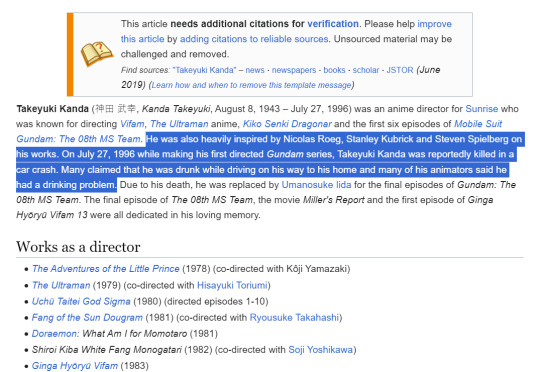This screenshot has height=372, width=540.
Task: Click '(directed episodes 1-10)' text
Action: [x=216, y=301]
